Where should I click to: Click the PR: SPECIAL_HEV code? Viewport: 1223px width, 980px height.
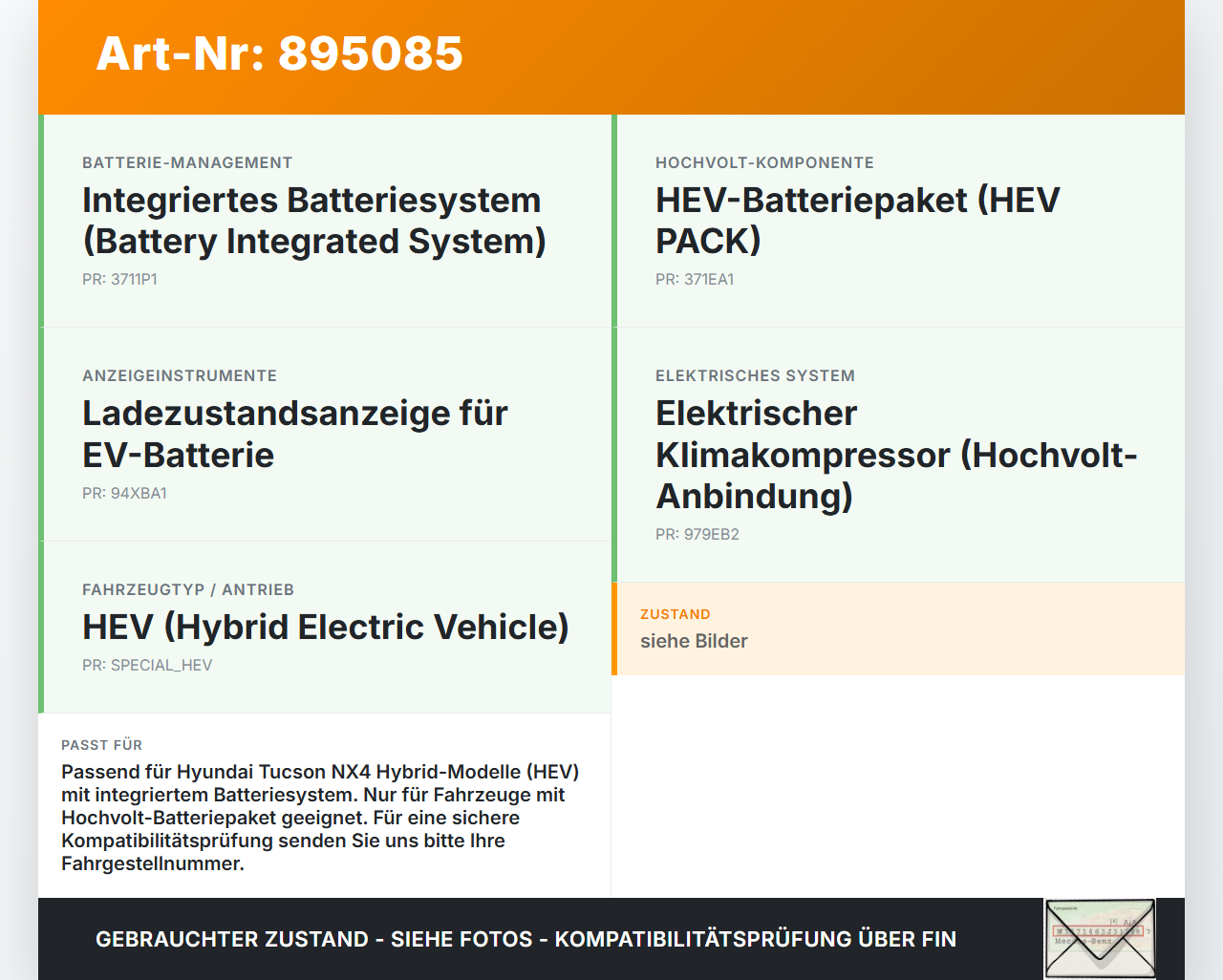pos(147,666)
